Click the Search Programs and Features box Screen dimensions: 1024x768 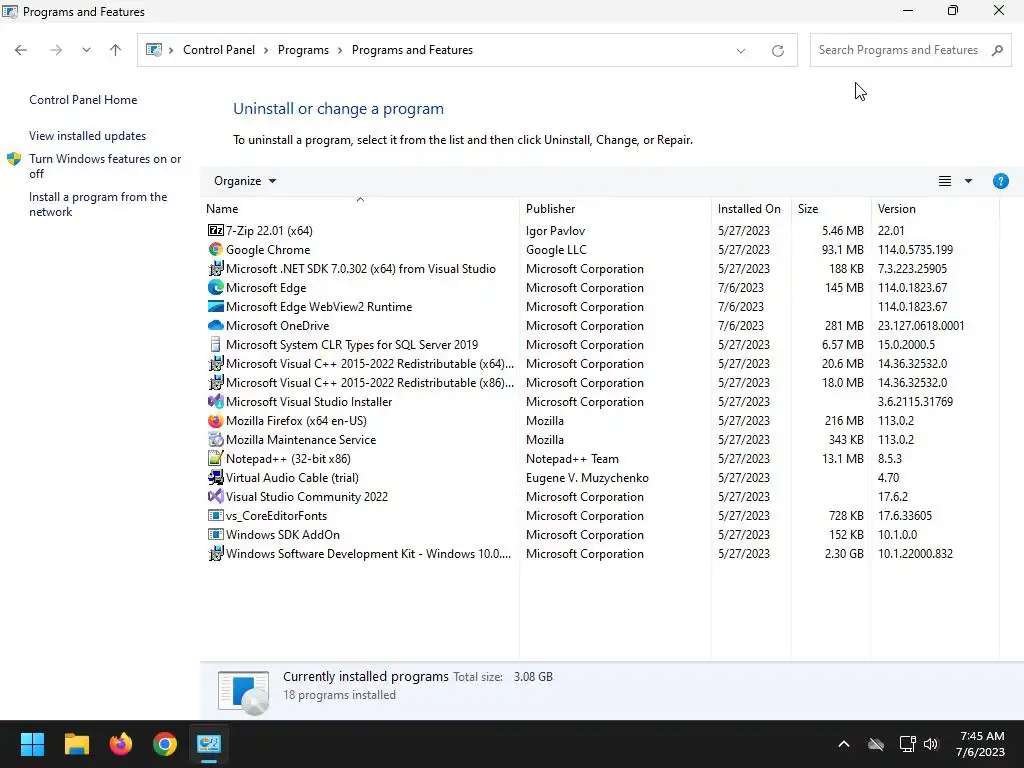pos(910,50)
